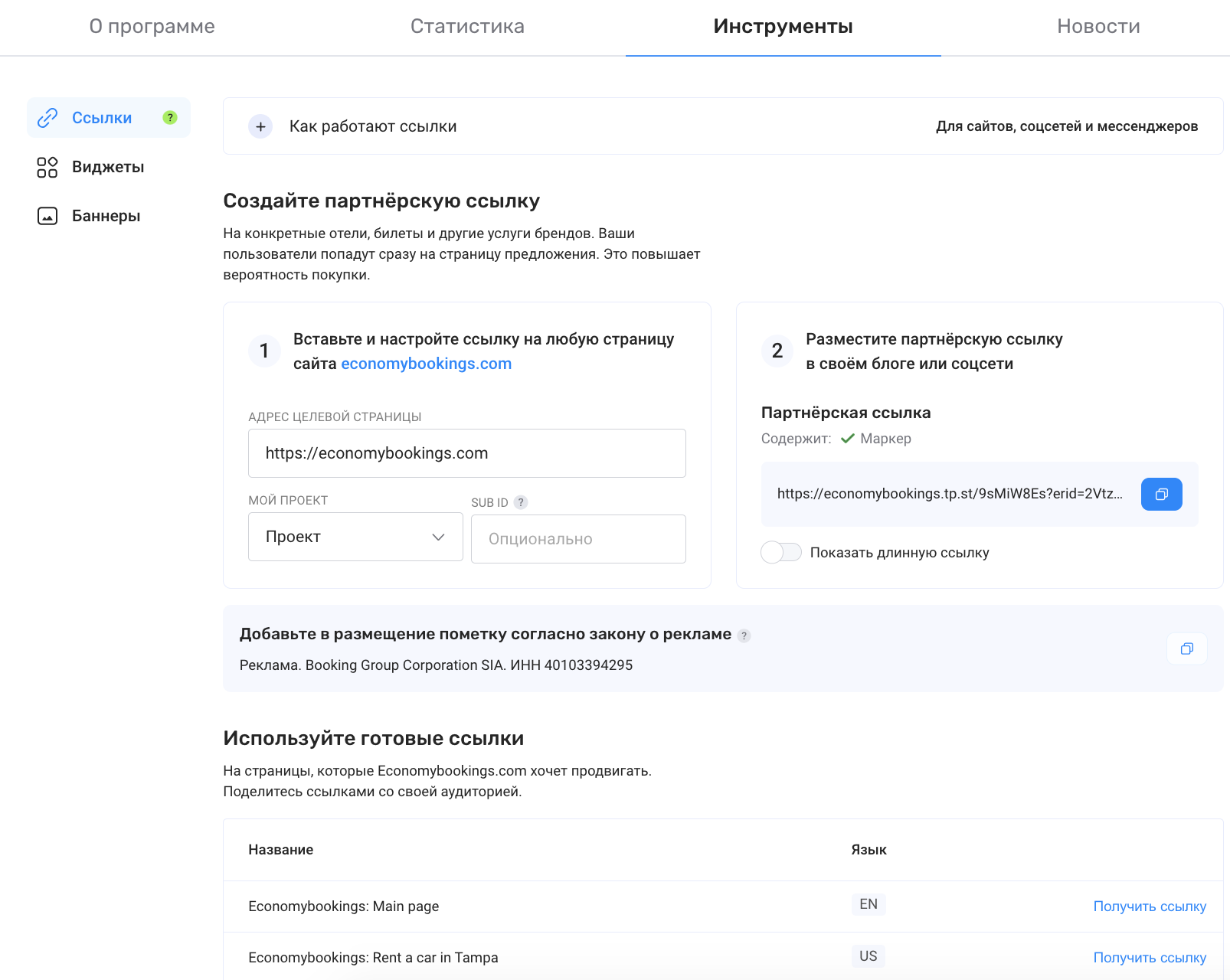Switch to the Статистика tab
Screen dimensions: 1230x980
(x=467, y=27)
